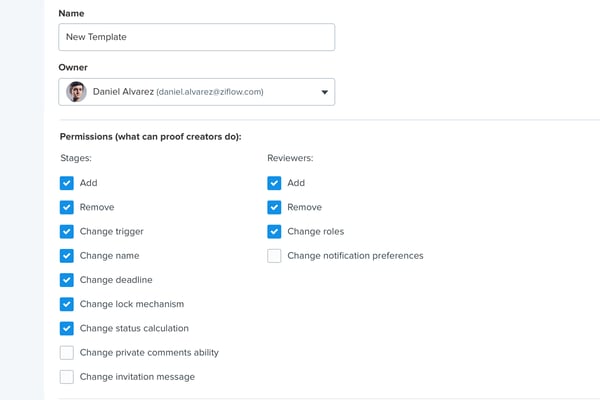Uncheck the Reviewers Add checkbox
Viewport: 600px width, 400px height.
(x=274, y=183)
